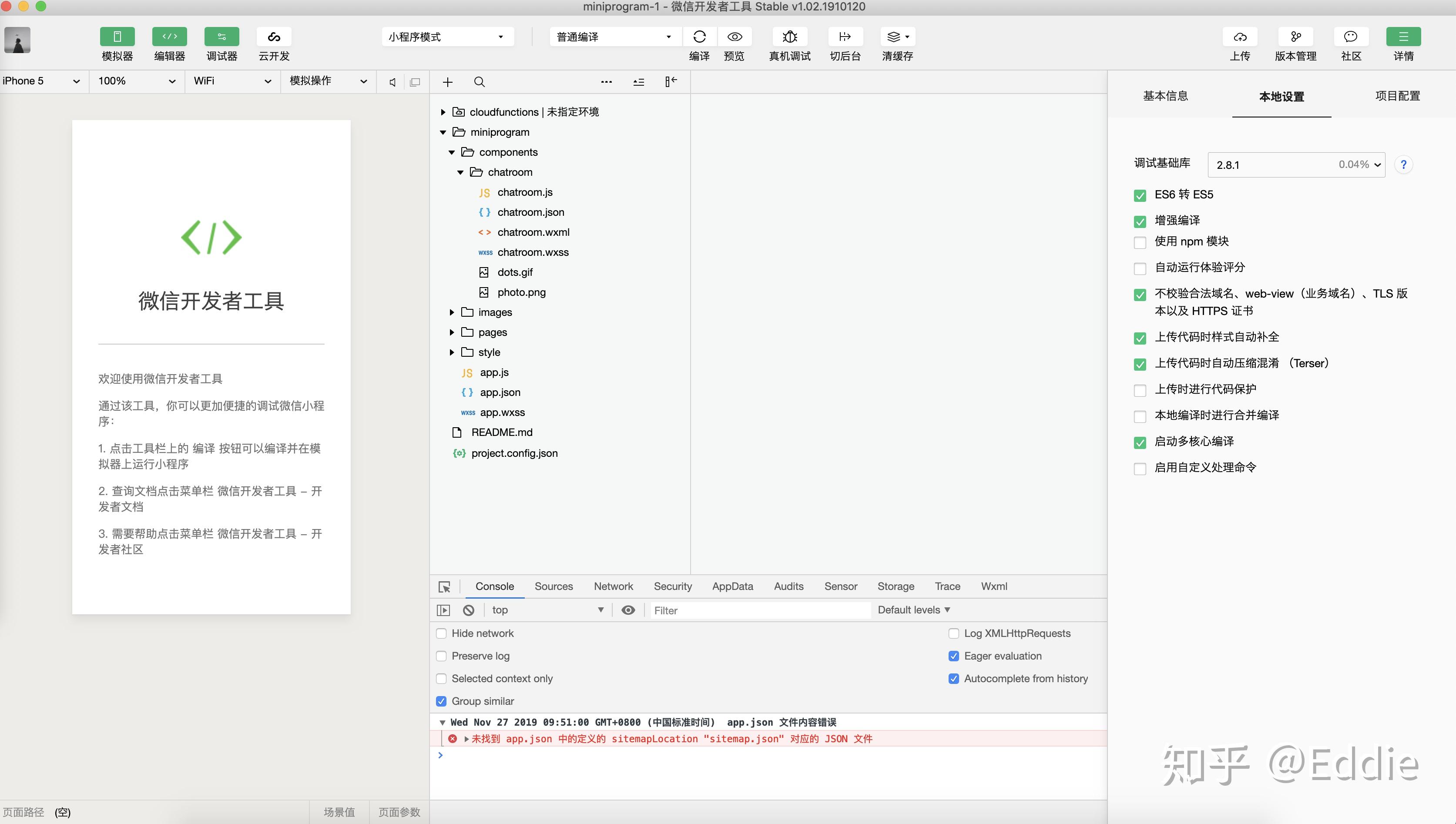1456x824 pixels.
Task: Expand the images folder
Action: 452,312
